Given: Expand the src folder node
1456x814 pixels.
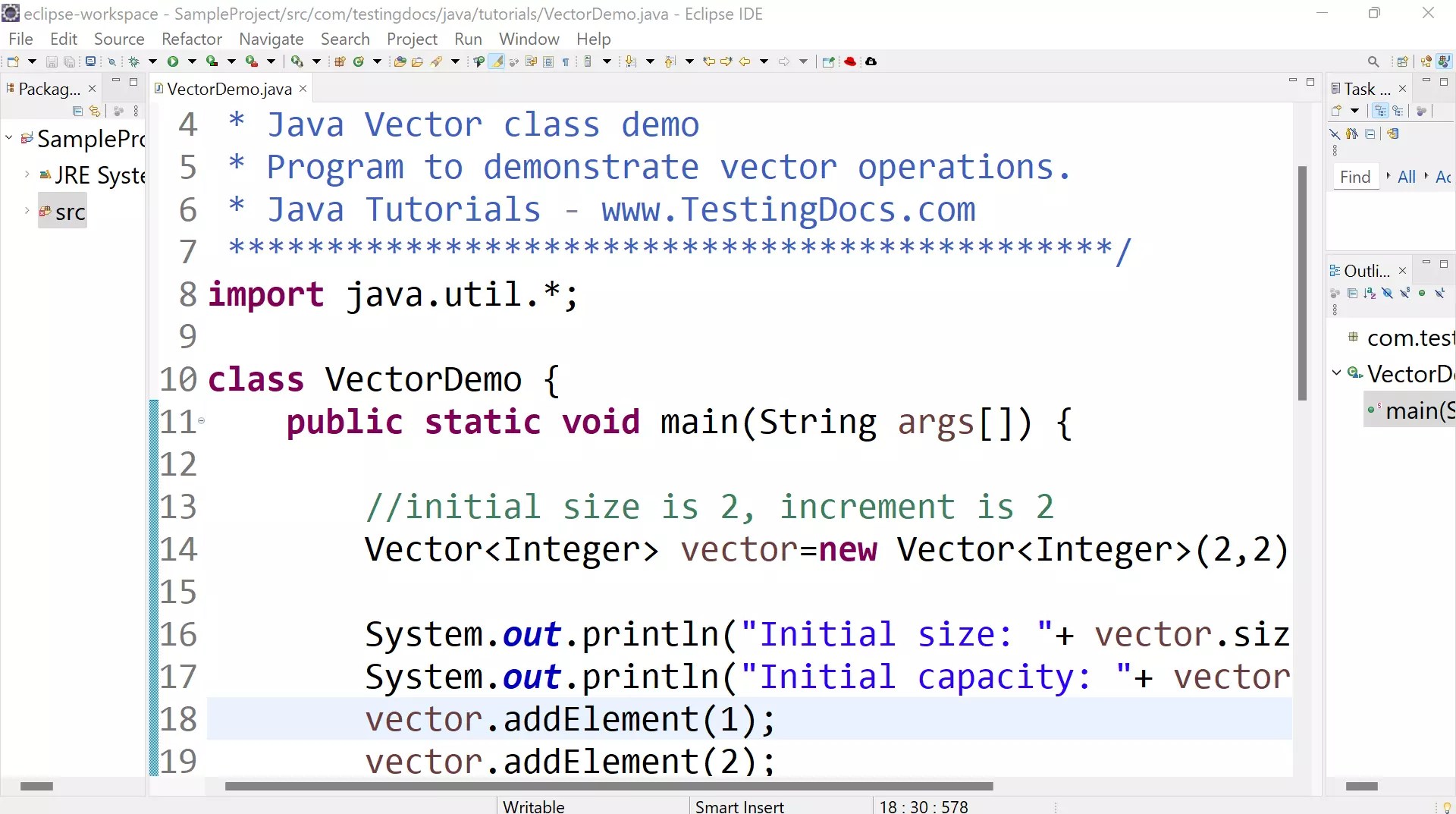Looking at the screenshot, I should point(27,211).
